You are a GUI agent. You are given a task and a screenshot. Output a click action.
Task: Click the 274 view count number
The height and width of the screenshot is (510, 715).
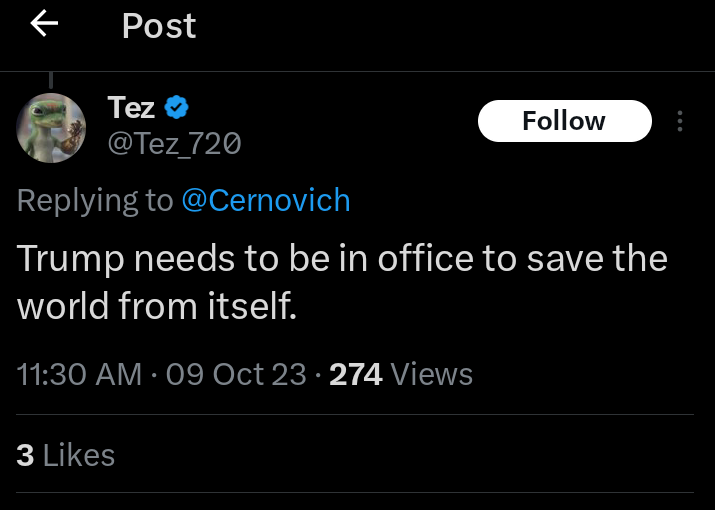[356, 374]
